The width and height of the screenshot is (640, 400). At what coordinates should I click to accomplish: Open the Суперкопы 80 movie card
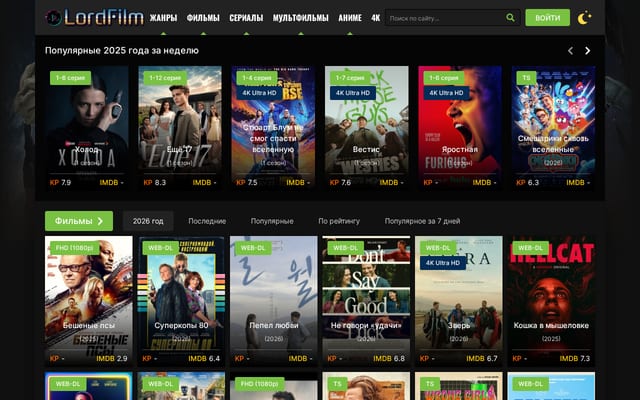(181, 300)
